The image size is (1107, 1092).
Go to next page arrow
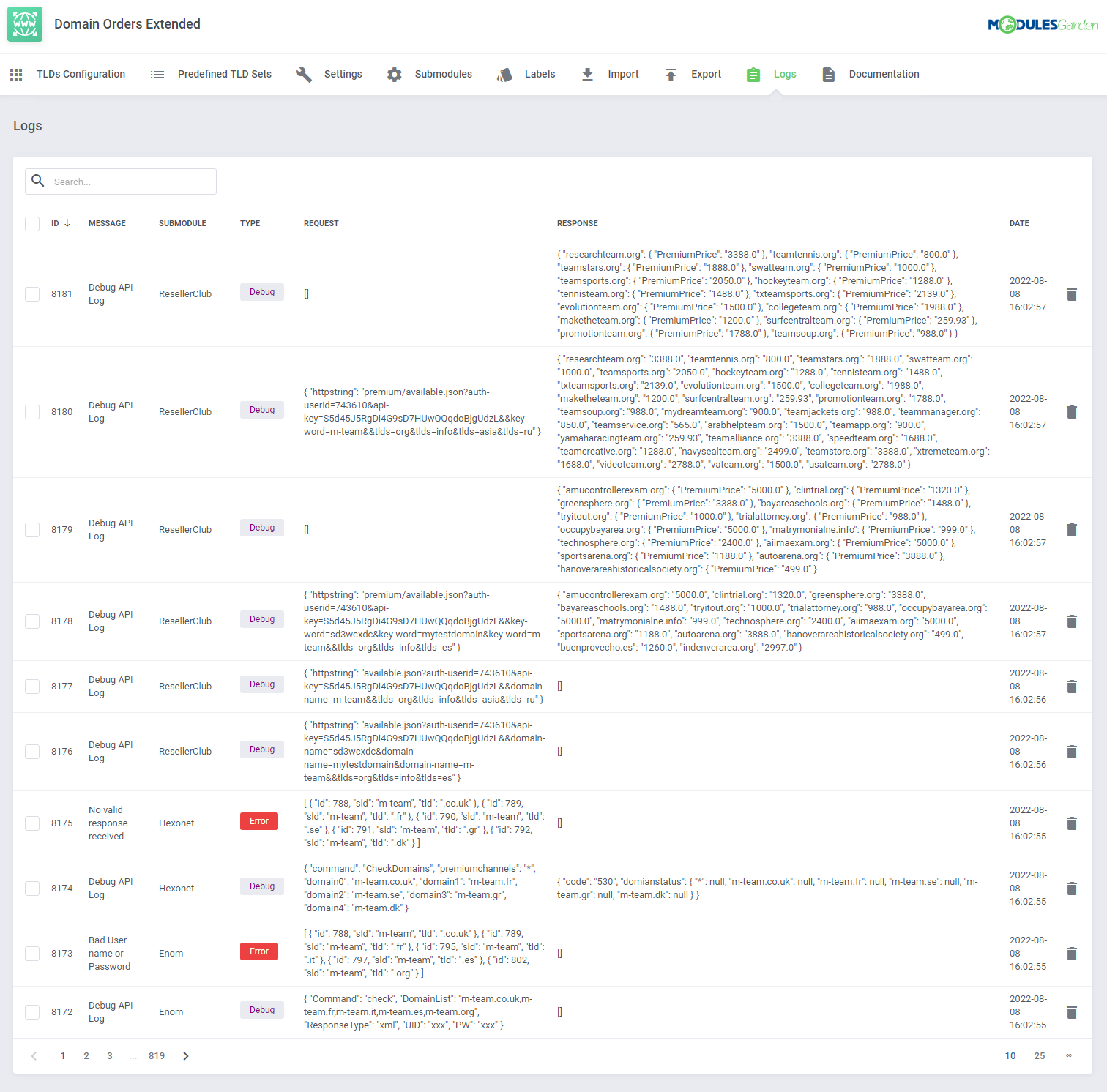tap(186, 1056)
